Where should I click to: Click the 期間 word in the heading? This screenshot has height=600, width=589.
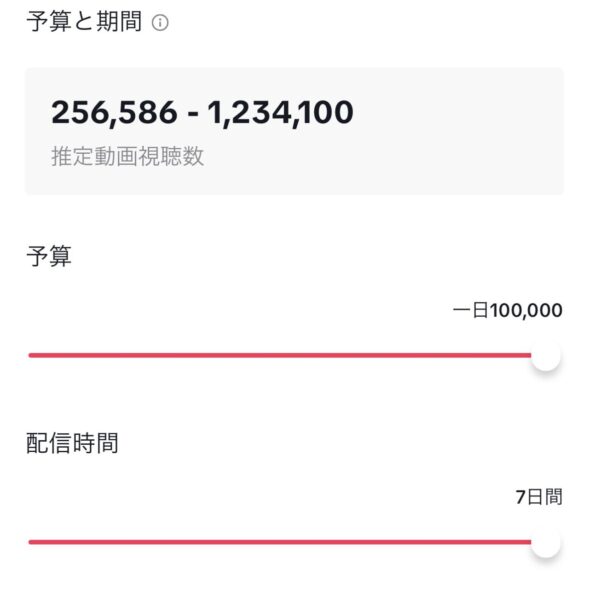119,21
